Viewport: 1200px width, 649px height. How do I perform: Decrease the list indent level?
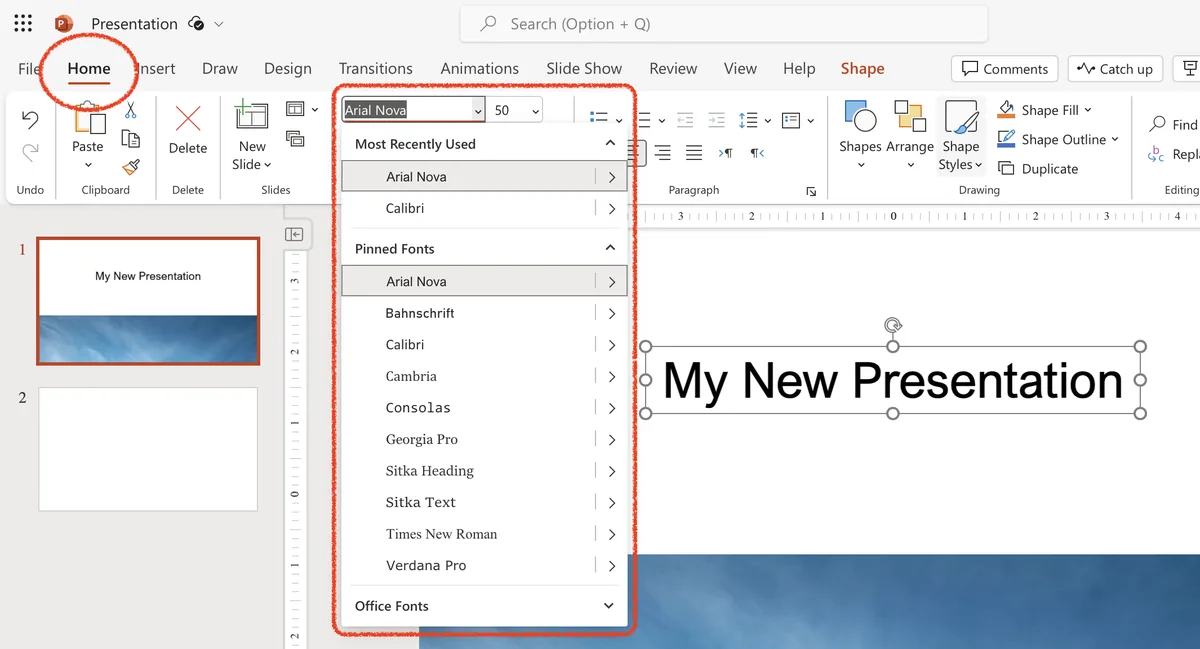685,120
